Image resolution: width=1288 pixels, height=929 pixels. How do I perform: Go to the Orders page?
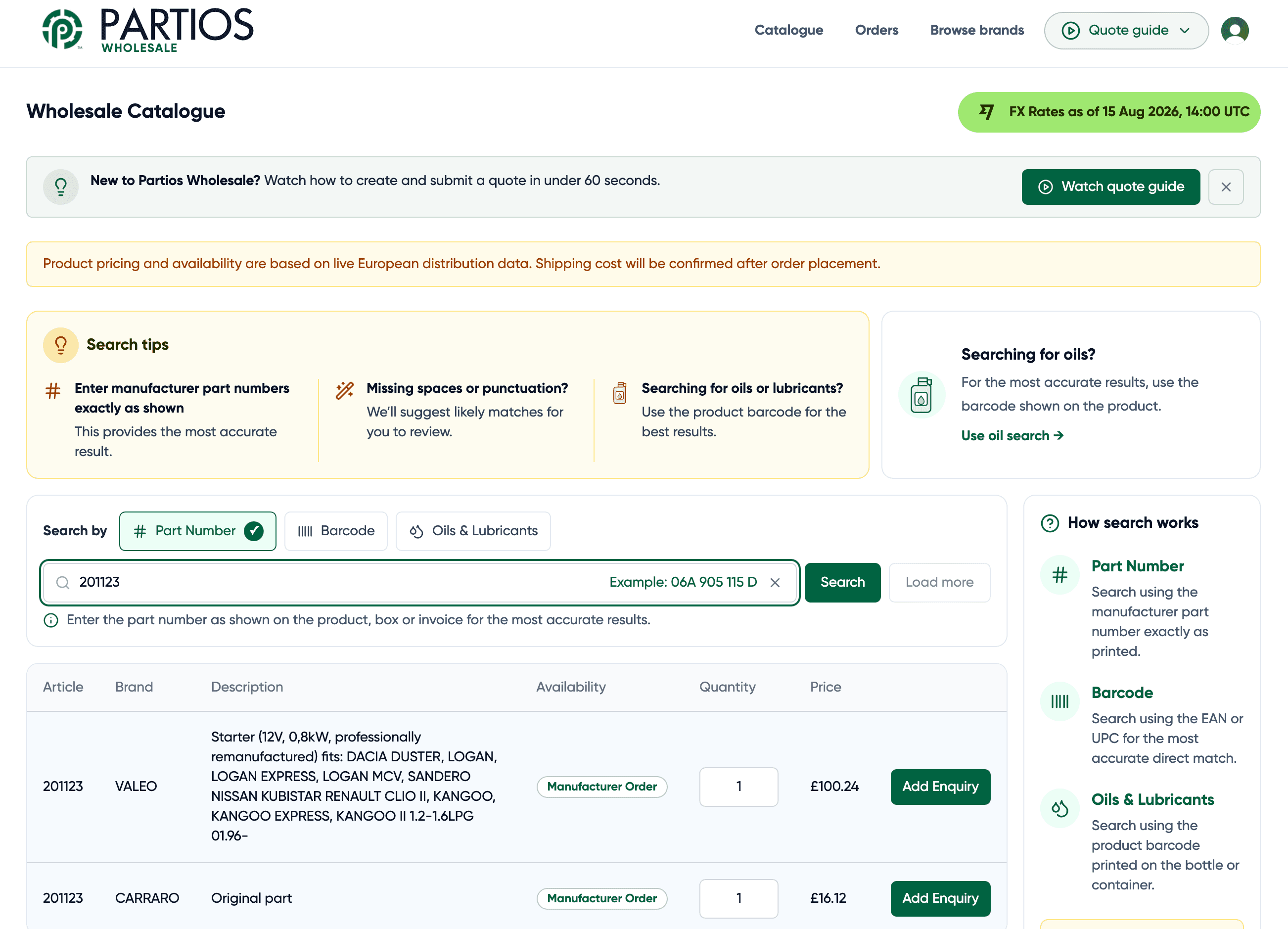click(876, 30)
